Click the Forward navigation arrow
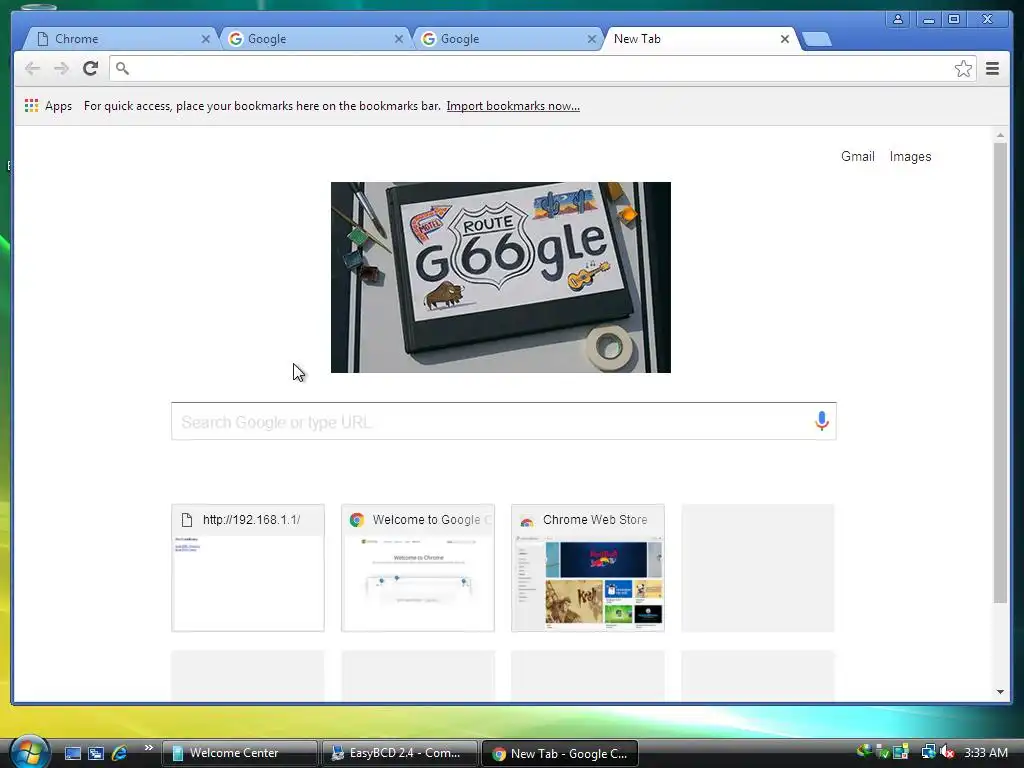Viewport: 1024px width, 768px height. tap(61, 69)
